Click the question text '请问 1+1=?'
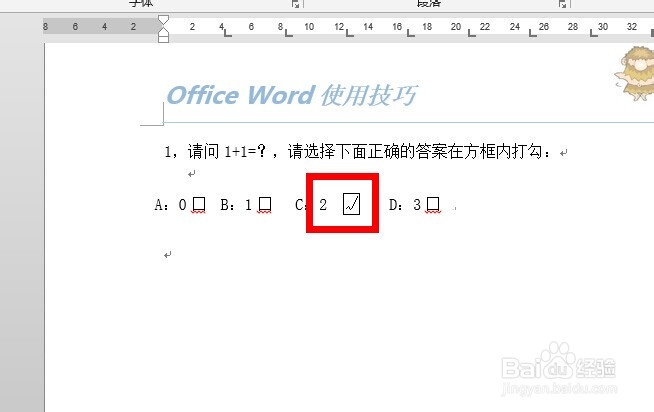Viewport: 654px width, 412px height. click(x=226, y=151)
